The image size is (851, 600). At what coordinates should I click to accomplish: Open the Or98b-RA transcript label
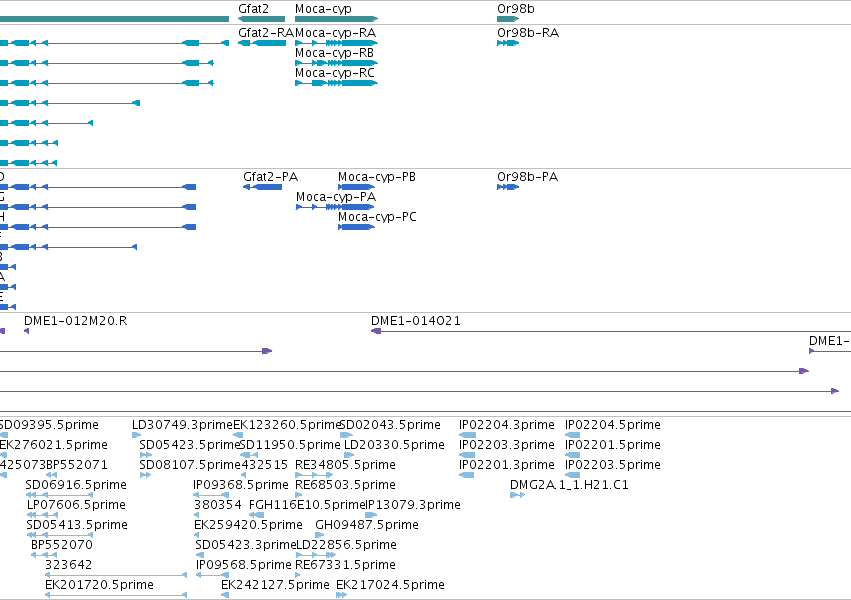coord(528,33)
